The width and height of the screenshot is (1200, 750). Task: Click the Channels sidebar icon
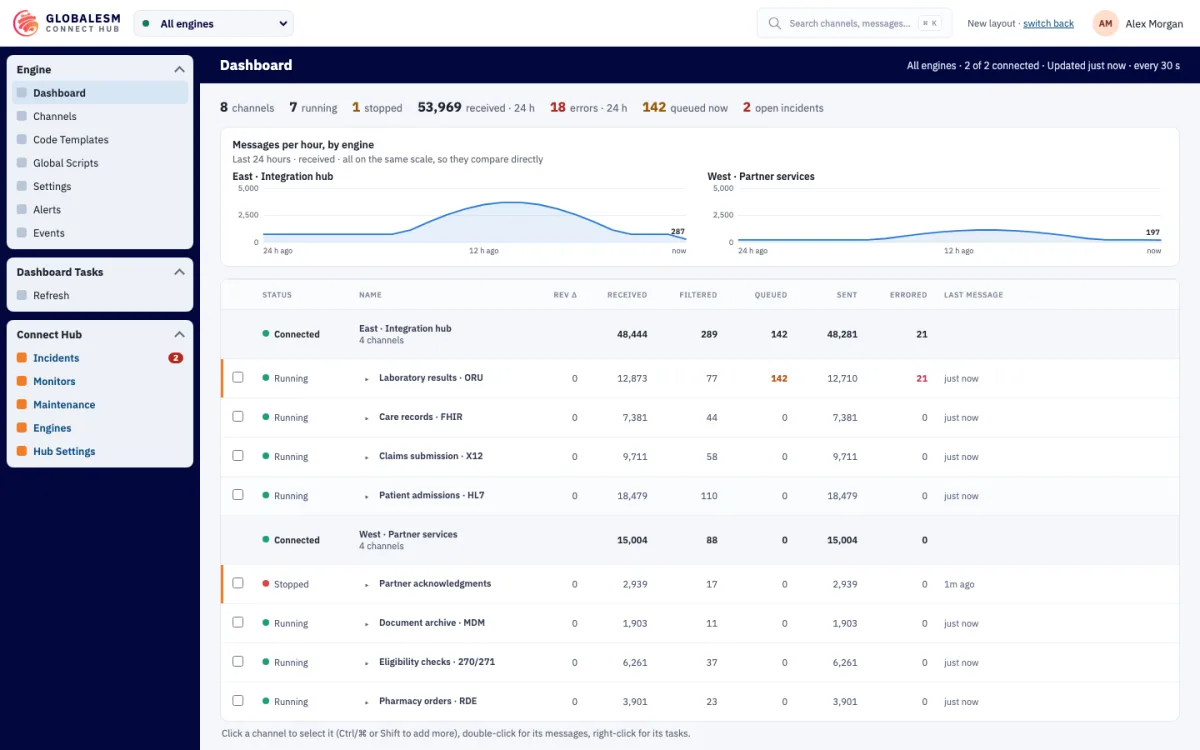[22, 116]
